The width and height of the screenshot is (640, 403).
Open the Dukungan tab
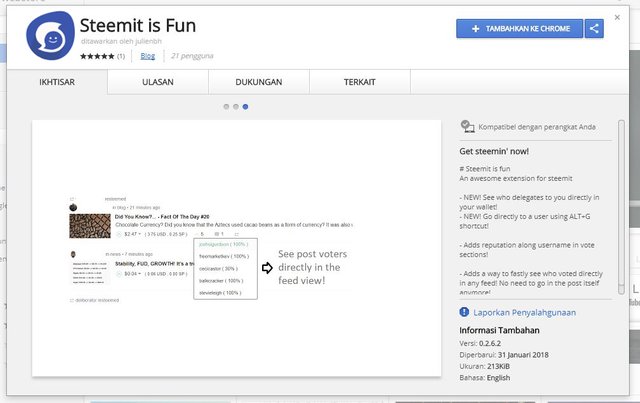[x=259, y=82]
